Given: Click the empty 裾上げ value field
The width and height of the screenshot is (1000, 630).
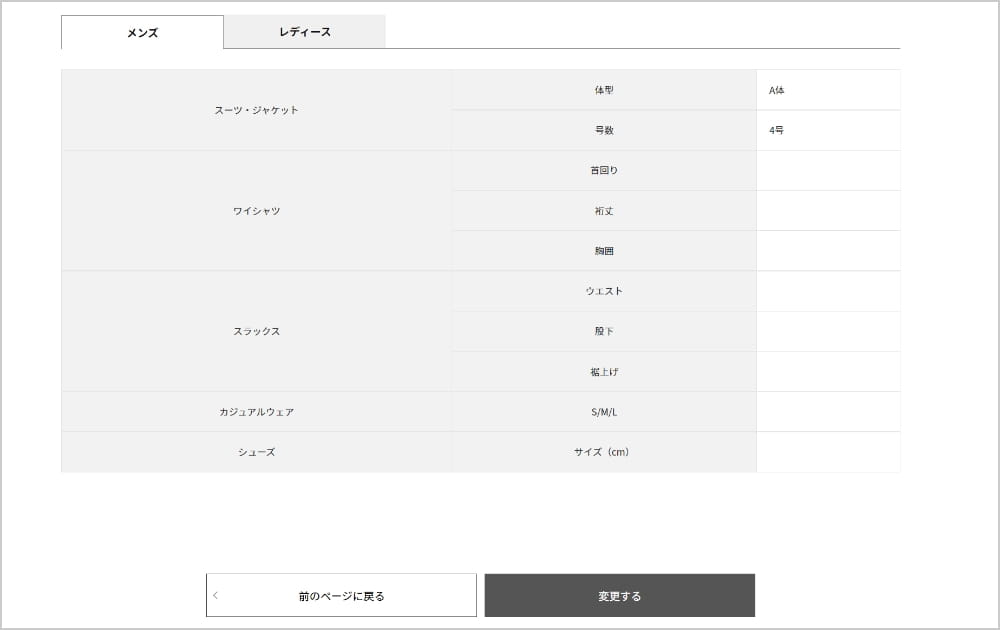Looking at the screenshot, I should pos(828,372).
